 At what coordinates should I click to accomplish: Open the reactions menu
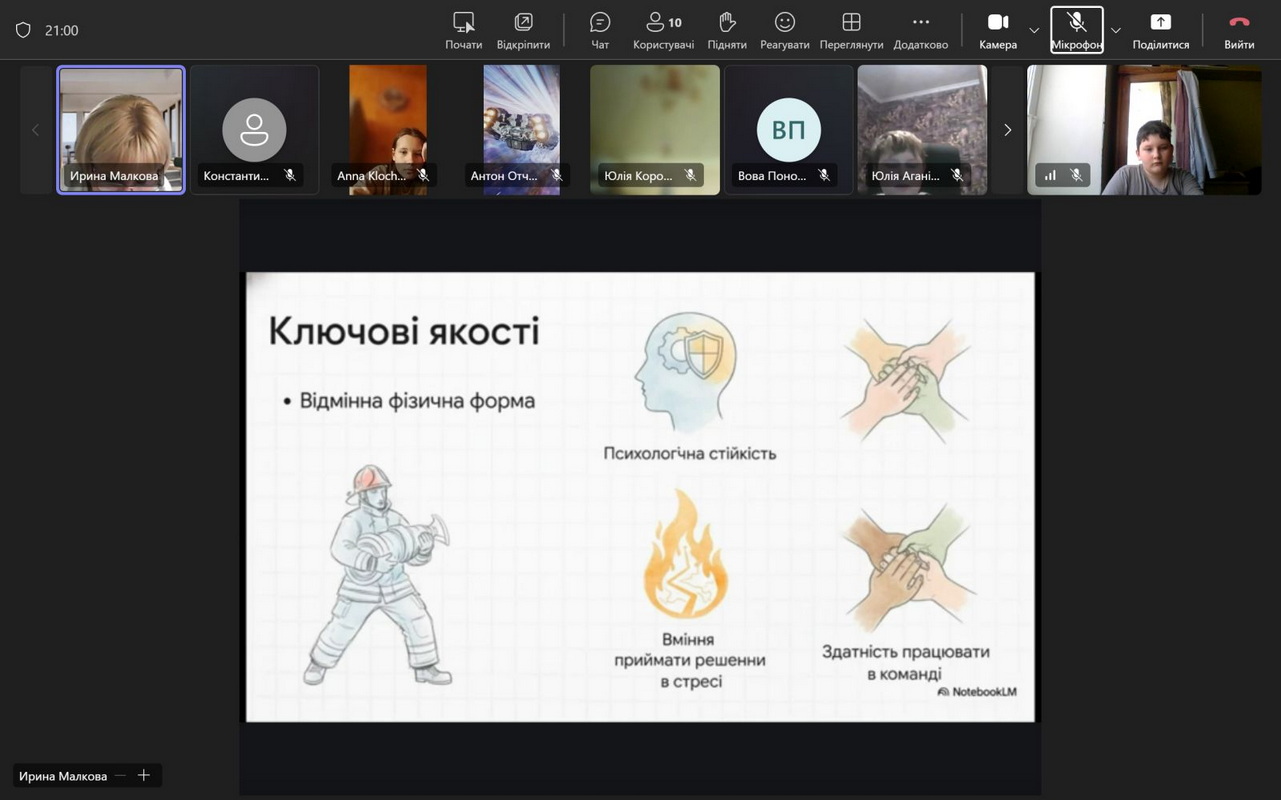click(784, 30)
